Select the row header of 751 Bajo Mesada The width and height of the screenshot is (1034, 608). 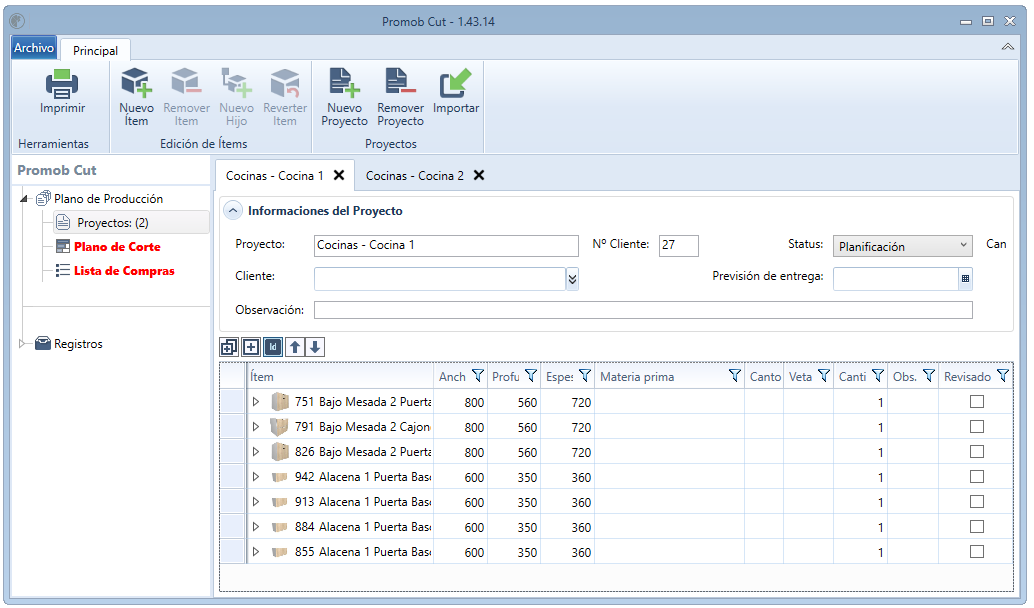[x=233, y=402]
